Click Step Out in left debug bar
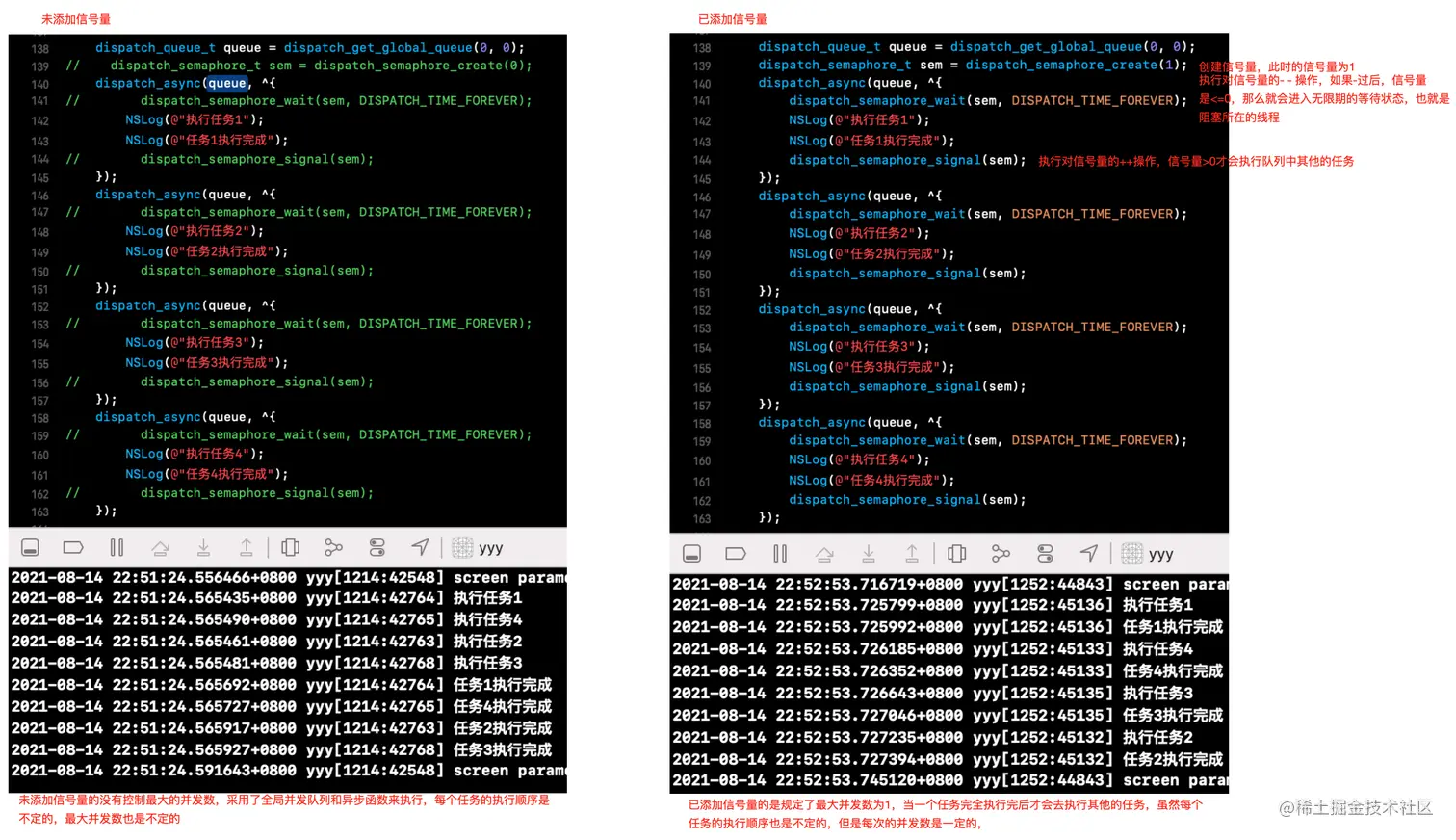Image resolution: width=1456 pixels, height=840 pixels. [247, 548]
